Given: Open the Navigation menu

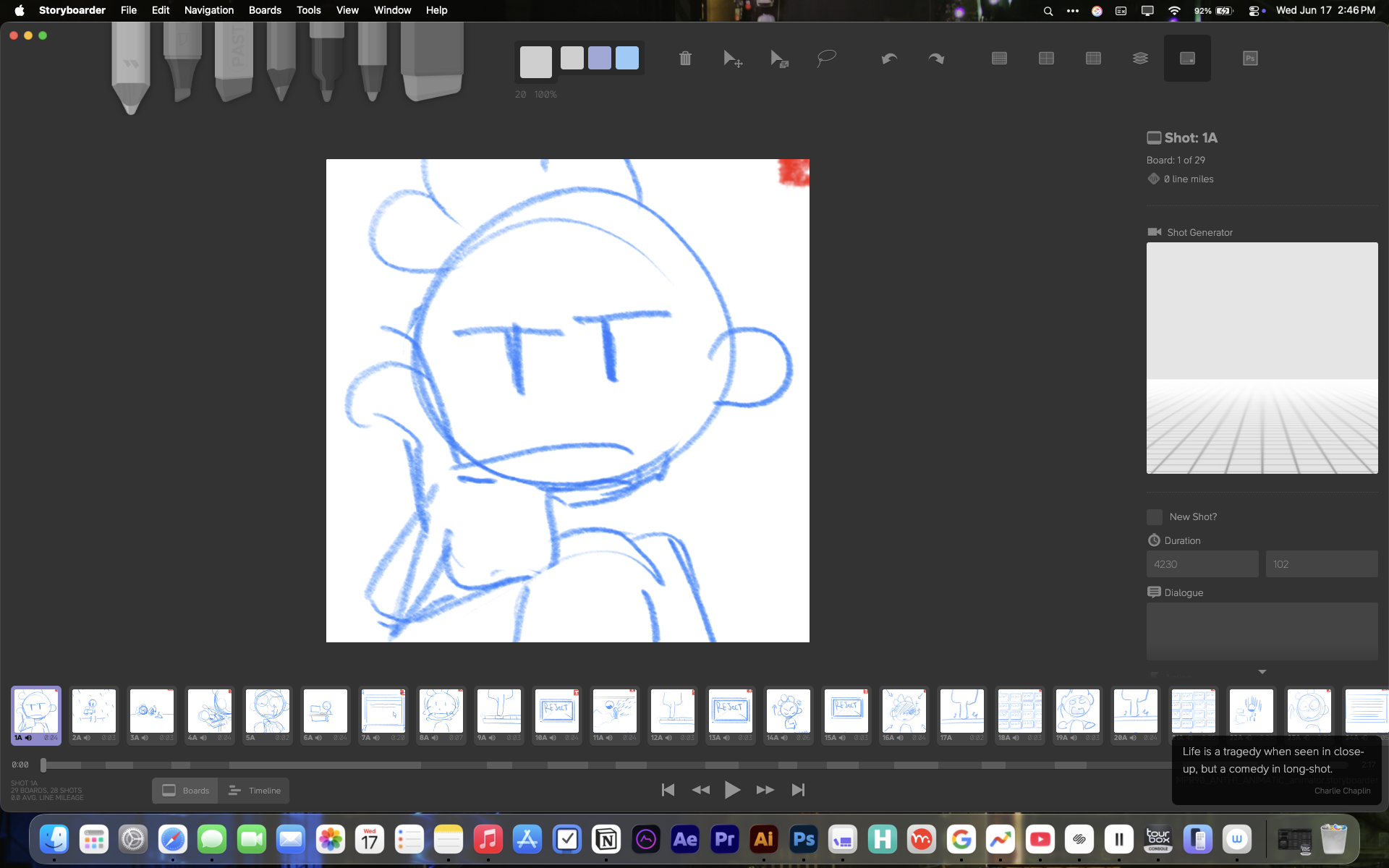Looking at the screenshot, I should 209,10.
